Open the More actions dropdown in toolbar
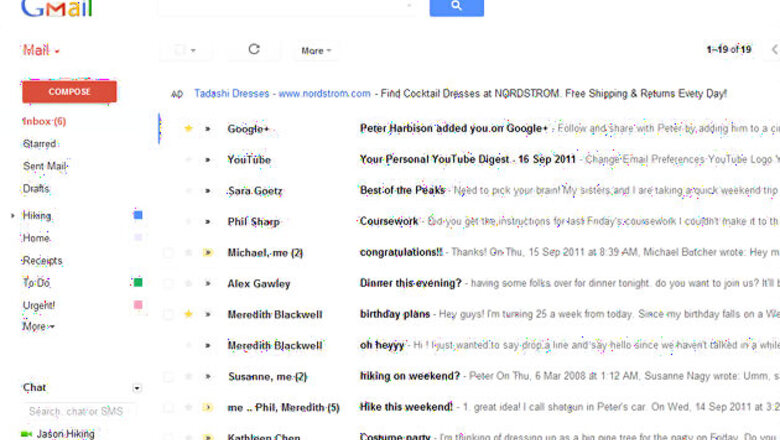 pos(316,51)
